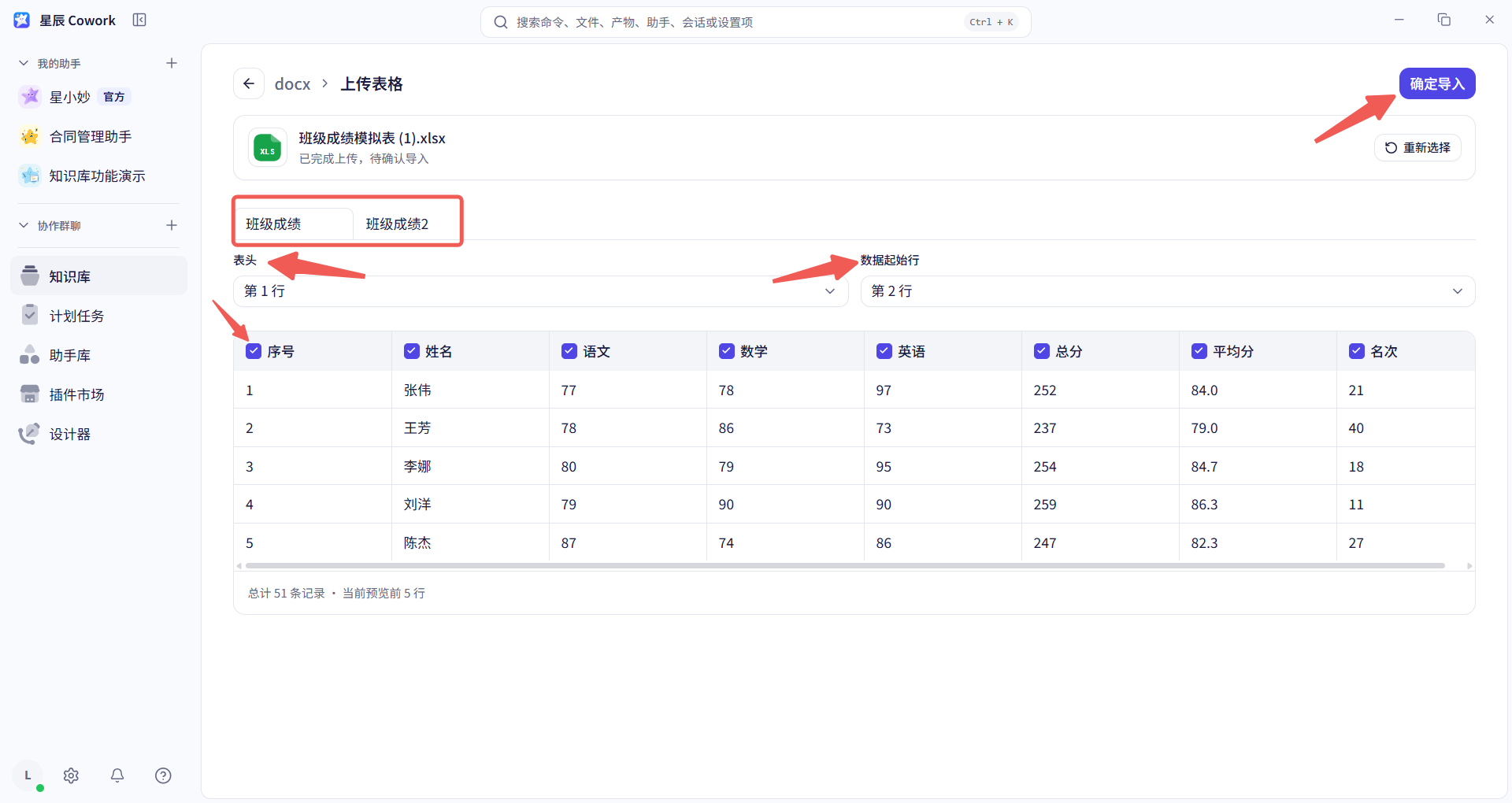
Task: Click the XLS file icon
Action: coord(268,148)
